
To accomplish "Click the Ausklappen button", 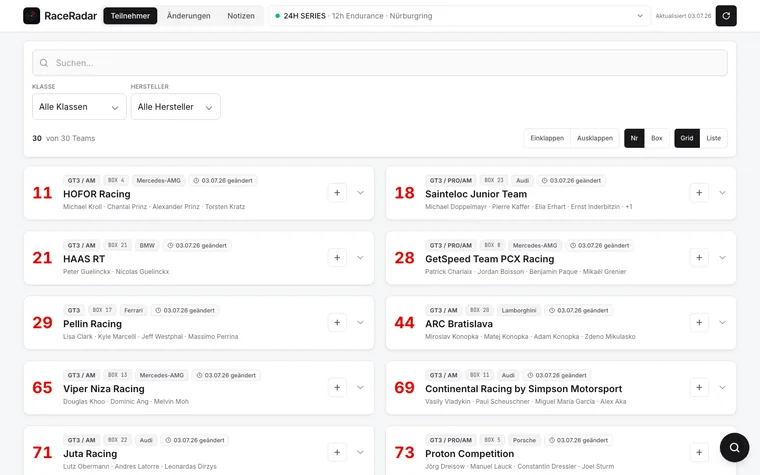I will [x=595, y=138].
